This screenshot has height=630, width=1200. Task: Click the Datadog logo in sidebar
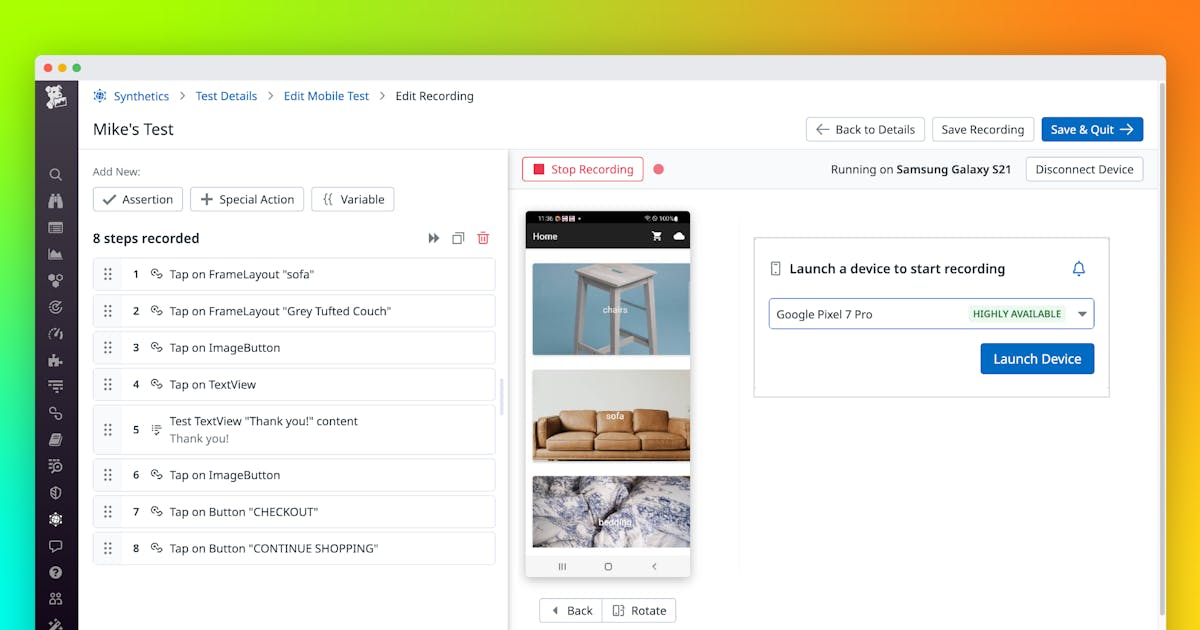(56, 97)
